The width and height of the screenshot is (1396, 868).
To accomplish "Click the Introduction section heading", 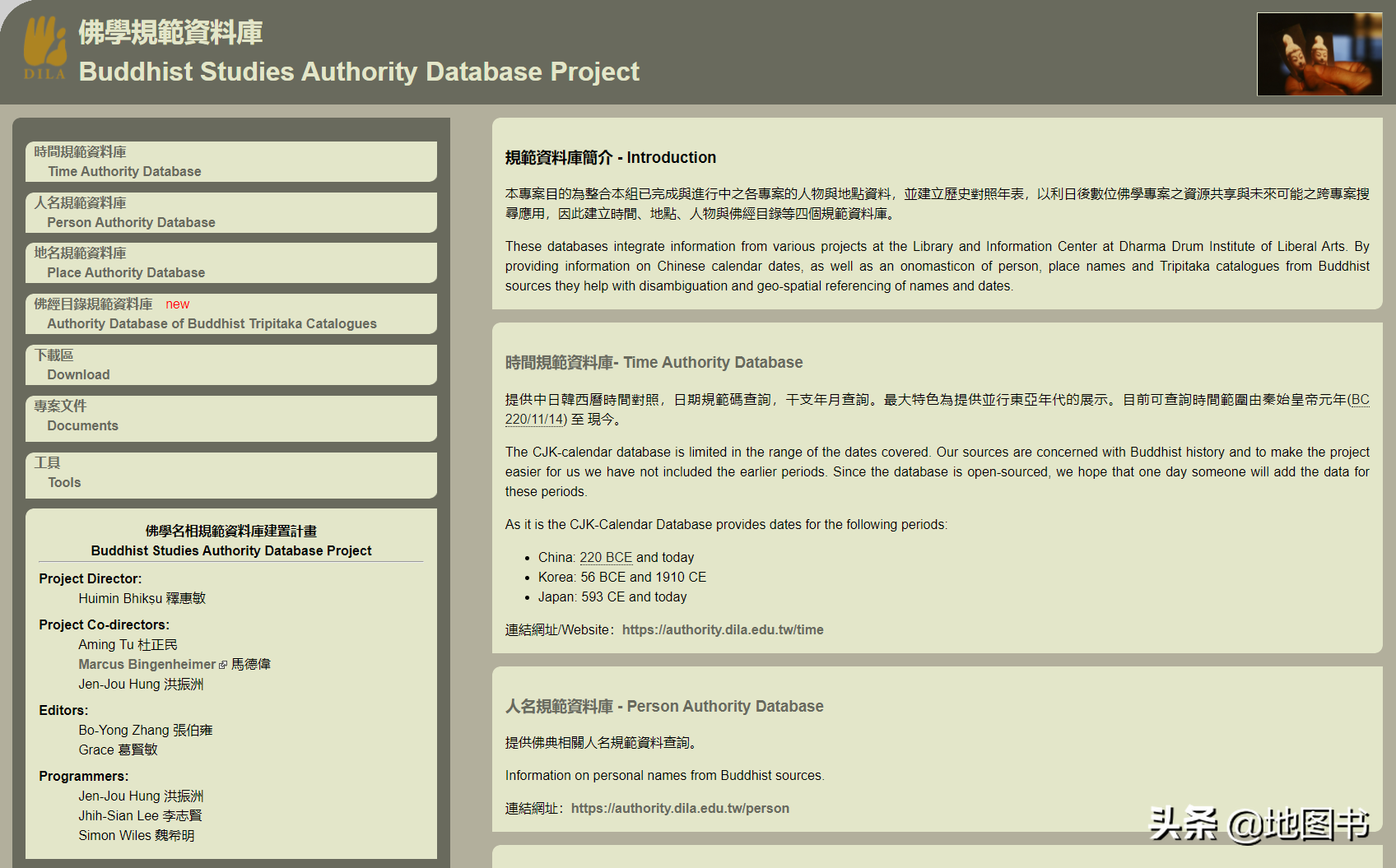I will 611,157.
